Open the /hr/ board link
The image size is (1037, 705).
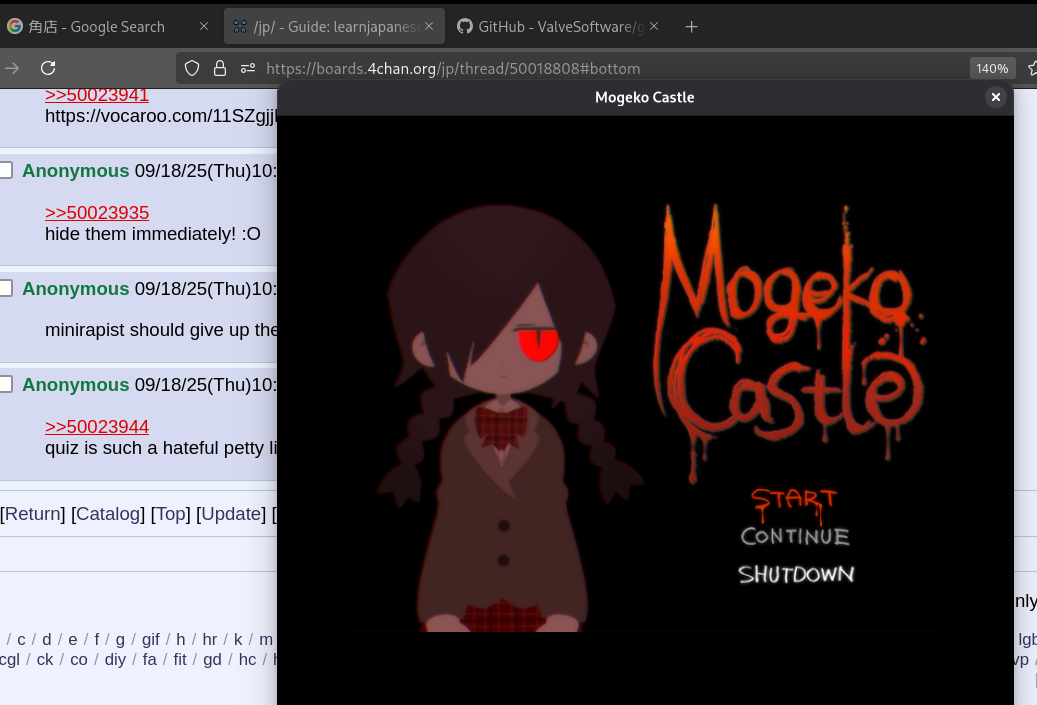point(210,640)
